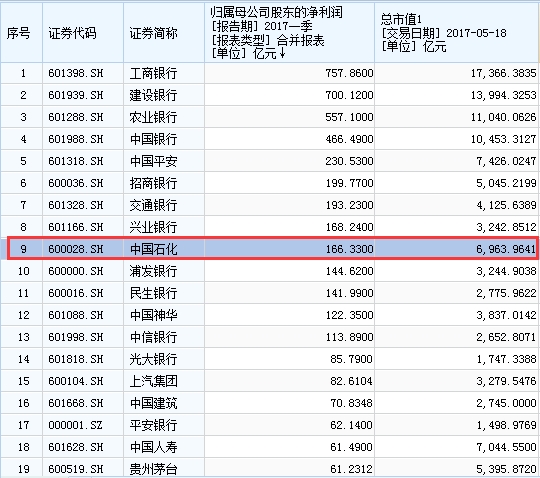Click market cap value 17,366.3835
Image resolution: width=540 pixels, height=478 pixels.
(x=503, y=73)
